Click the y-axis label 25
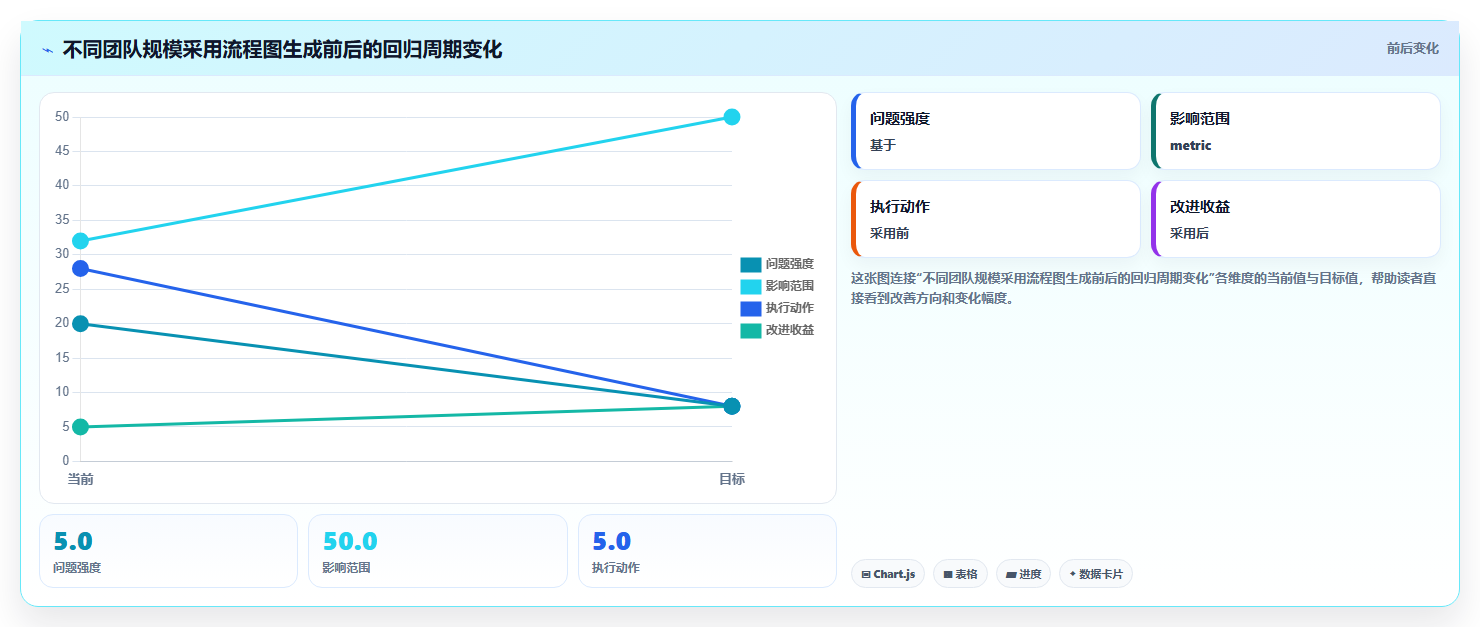The width and height of the screenshot is (1480, 627). (62, 289)
